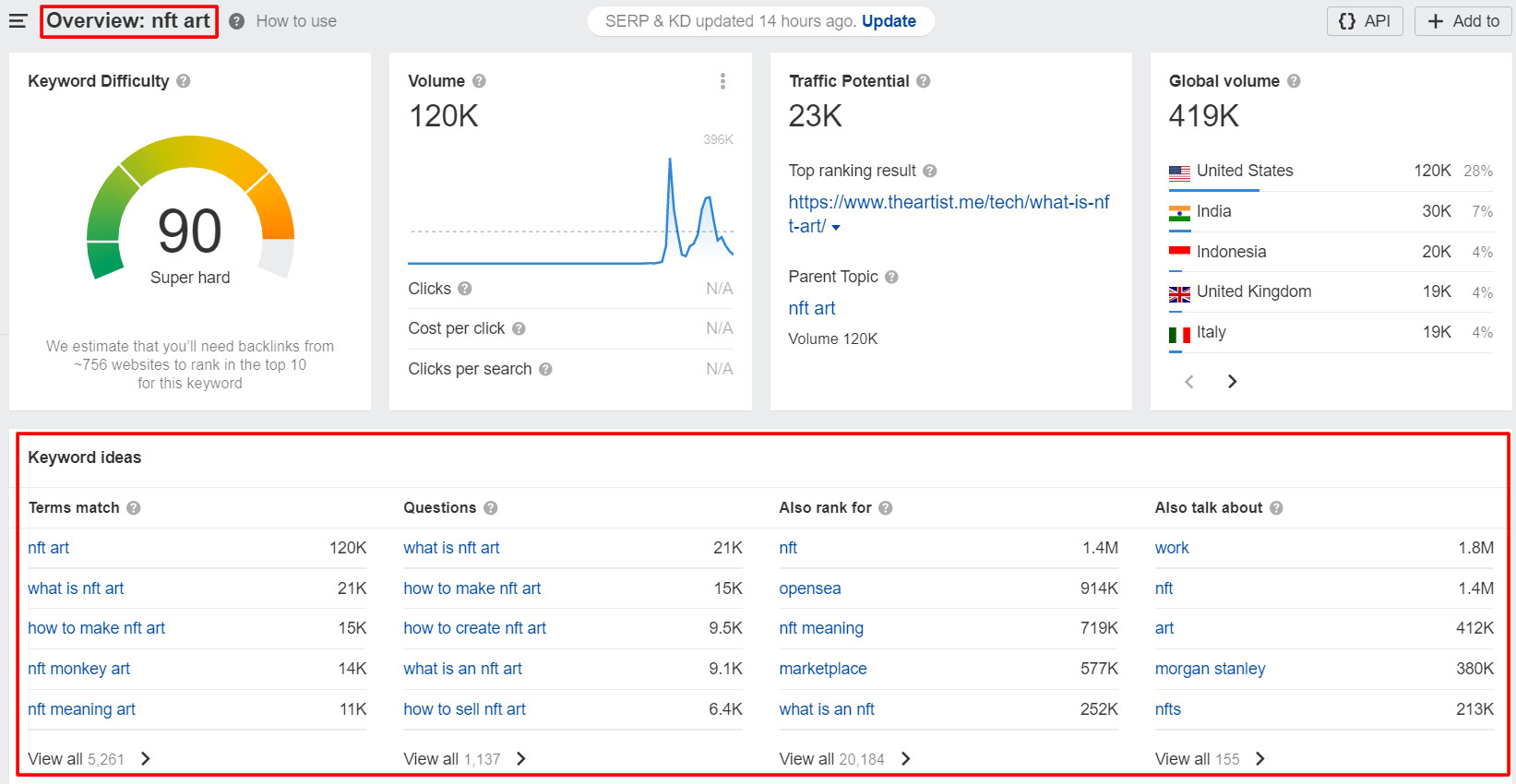Viewport: 1516px width, 784px height.
Task: Open the Volume card three-dot menu
Action: pyautogui.click(x=722, y=81)
